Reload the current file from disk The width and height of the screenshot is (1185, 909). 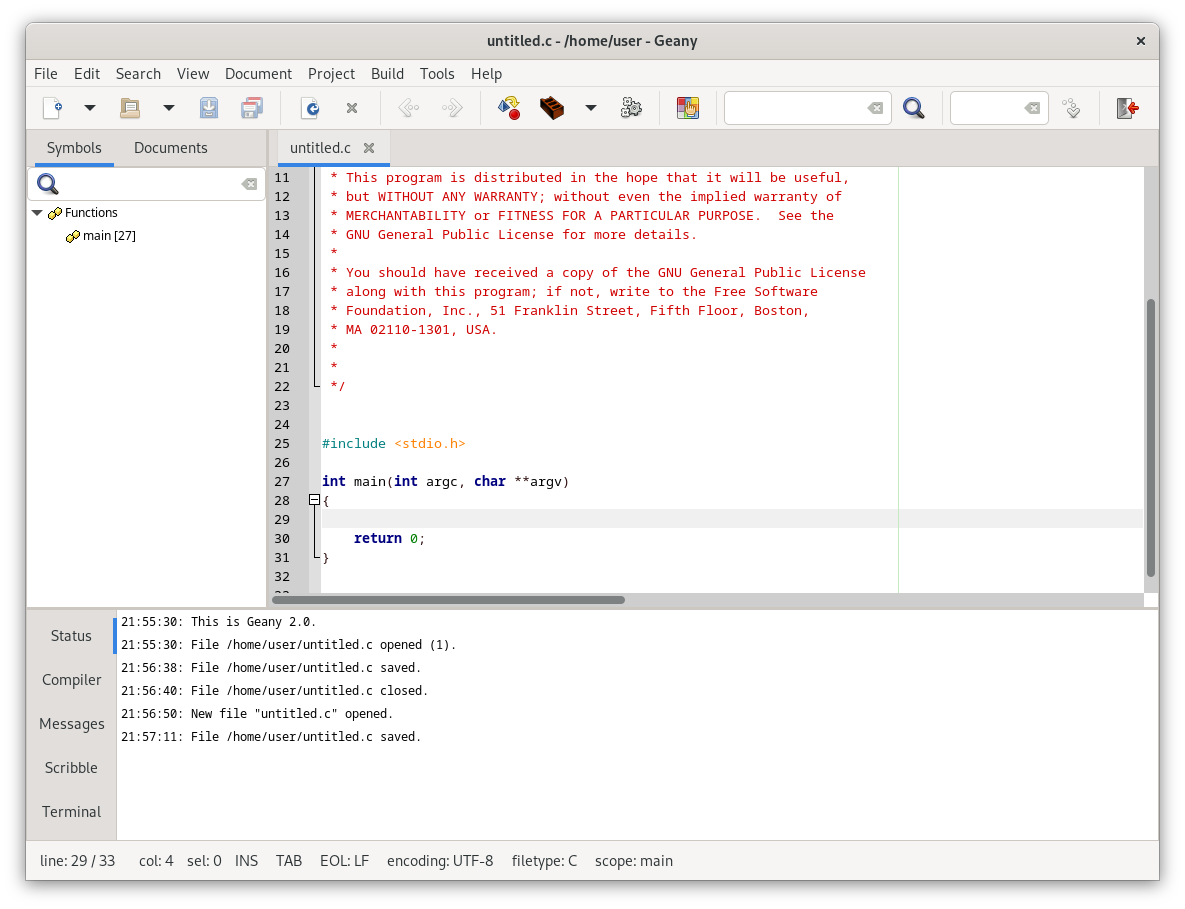click(x=310, y=108)
